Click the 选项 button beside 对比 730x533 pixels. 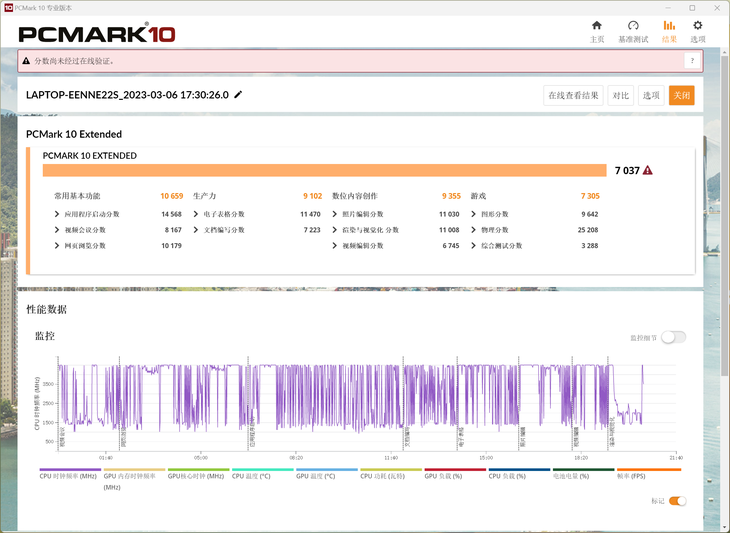click(651, 95)
